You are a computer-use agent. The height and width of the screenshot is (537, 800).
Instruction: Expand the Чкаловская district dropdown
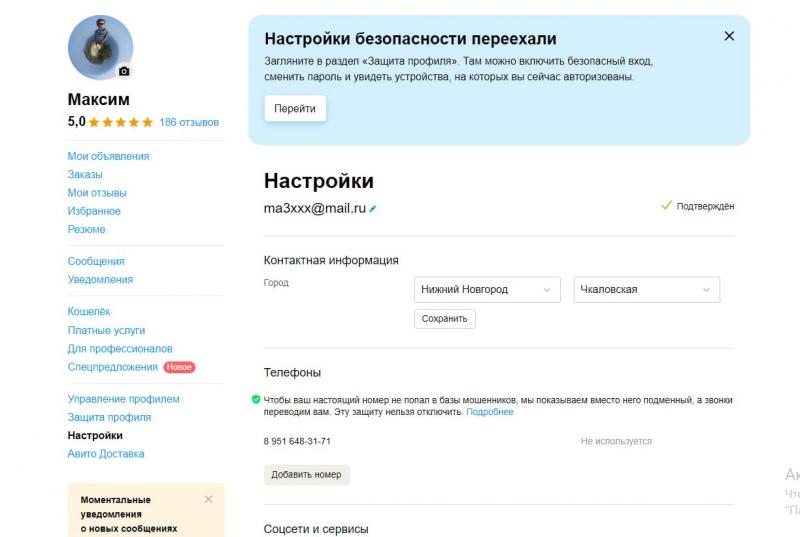coord(646,290)
